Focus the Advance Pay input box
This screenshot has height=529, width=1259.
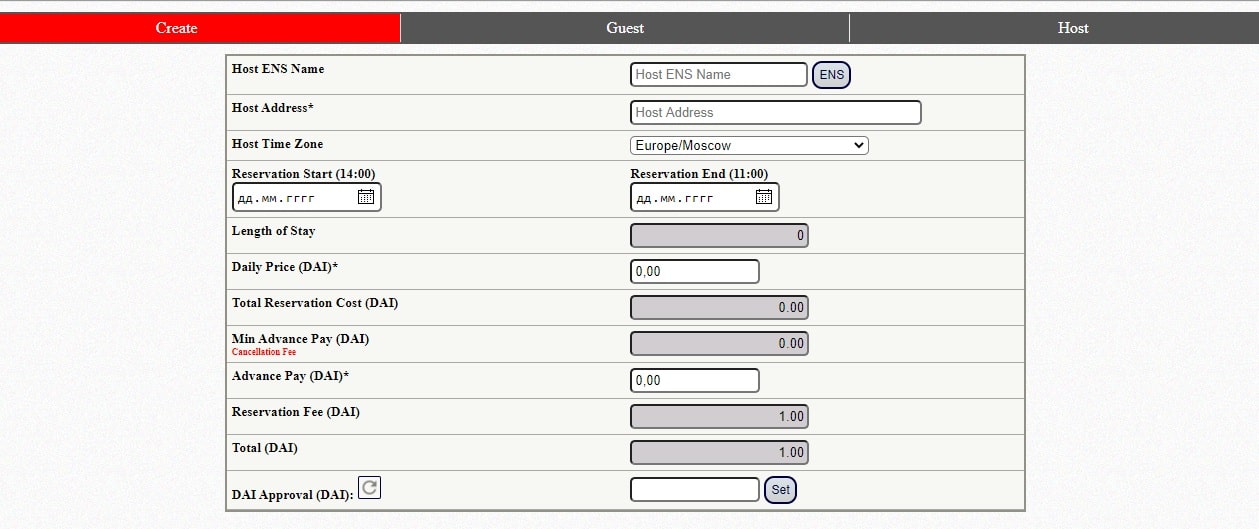pos(695,380)
